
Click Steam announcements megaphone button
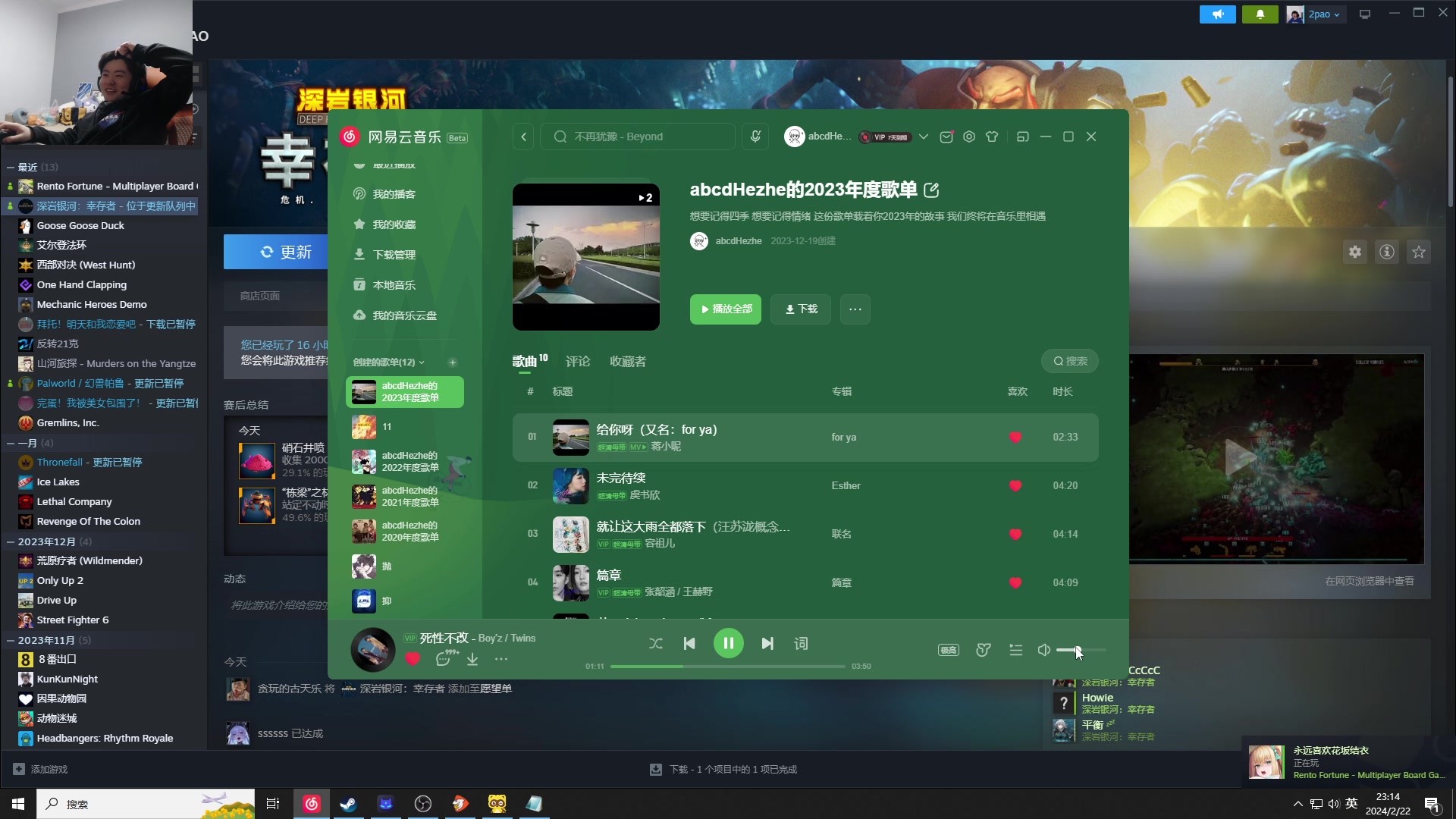pyautogui.click(x=1218, y=14)
